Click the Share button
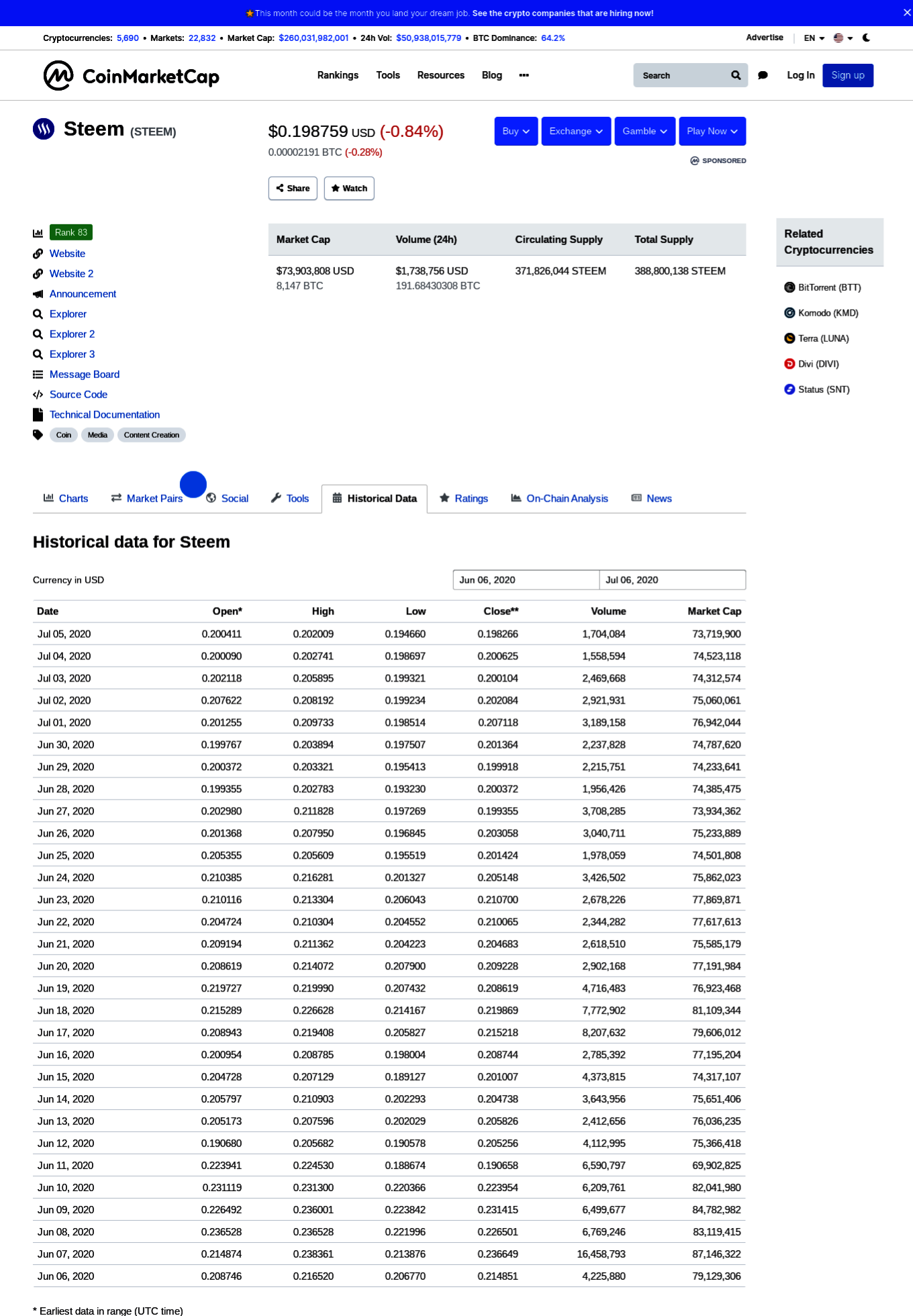The width and height of the screenshot is (913, 1316). pyautogui.click(x=293, y=188)
